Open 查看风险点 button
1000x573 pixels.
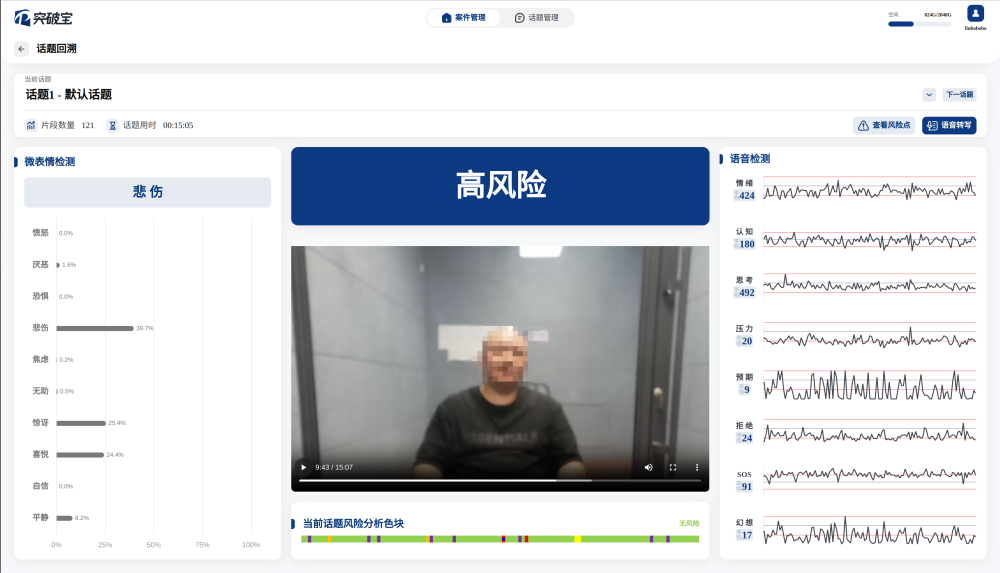tap(884, 125)
